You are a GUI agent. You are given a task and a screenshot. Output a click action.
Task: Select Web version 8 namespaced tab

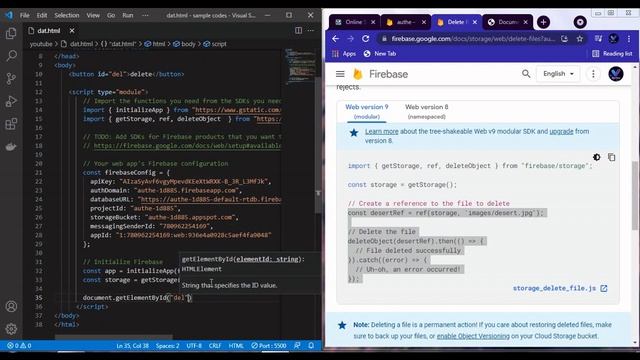click(x=427, y=111)
